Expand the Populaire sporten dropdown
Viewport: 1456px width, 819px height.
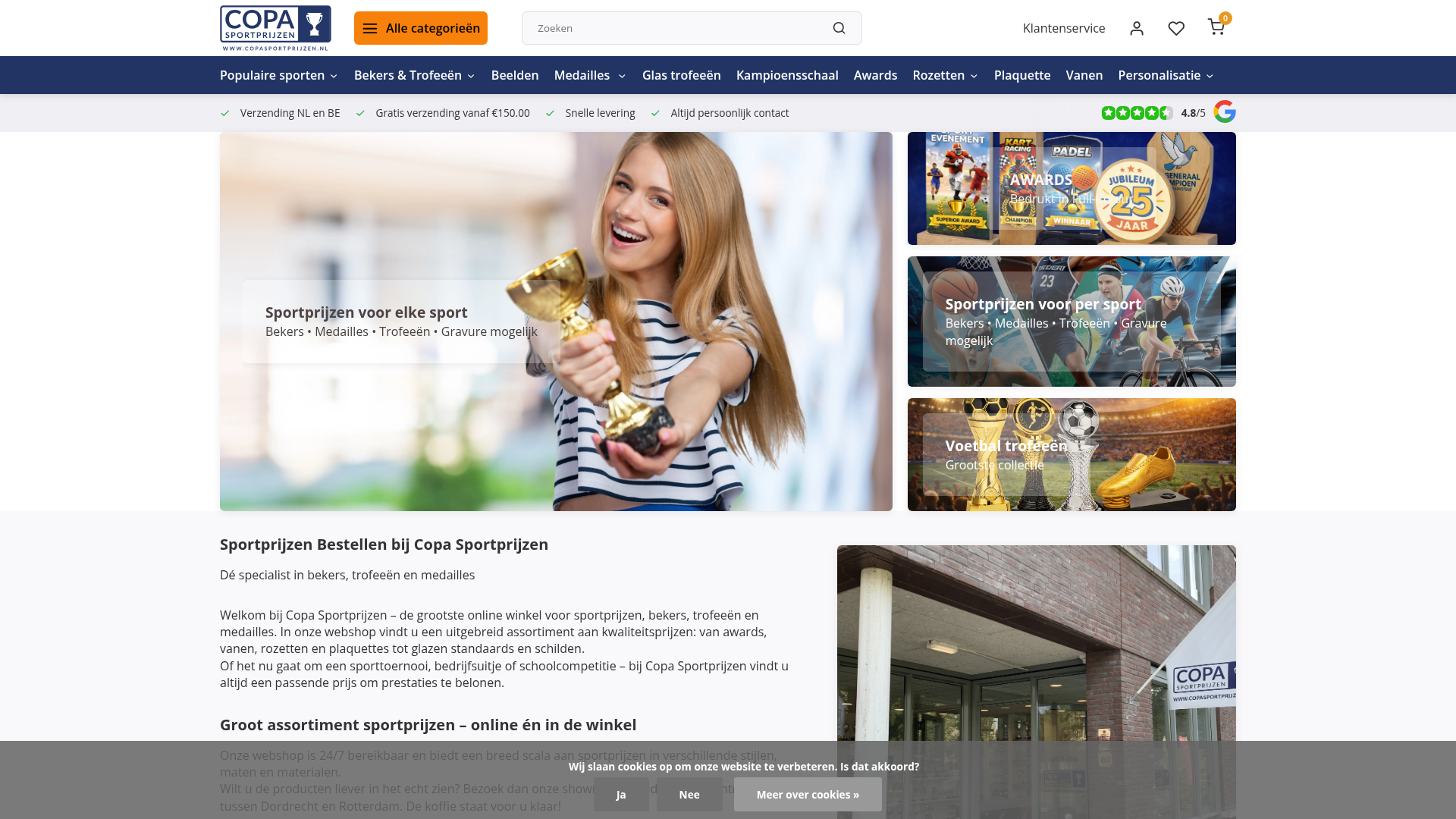coord(278,75)
